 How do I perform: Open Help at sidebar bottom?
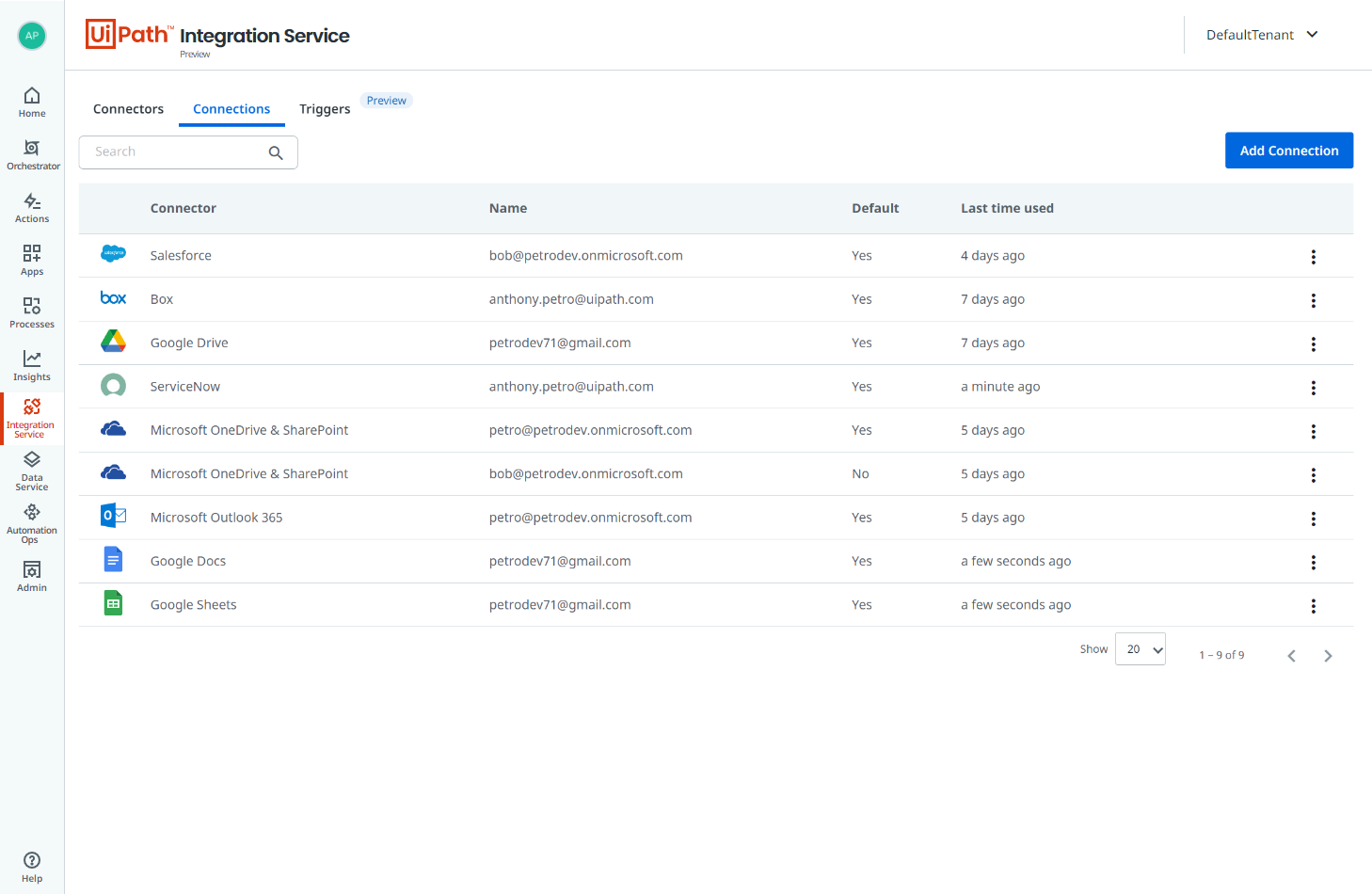[32, 868]
